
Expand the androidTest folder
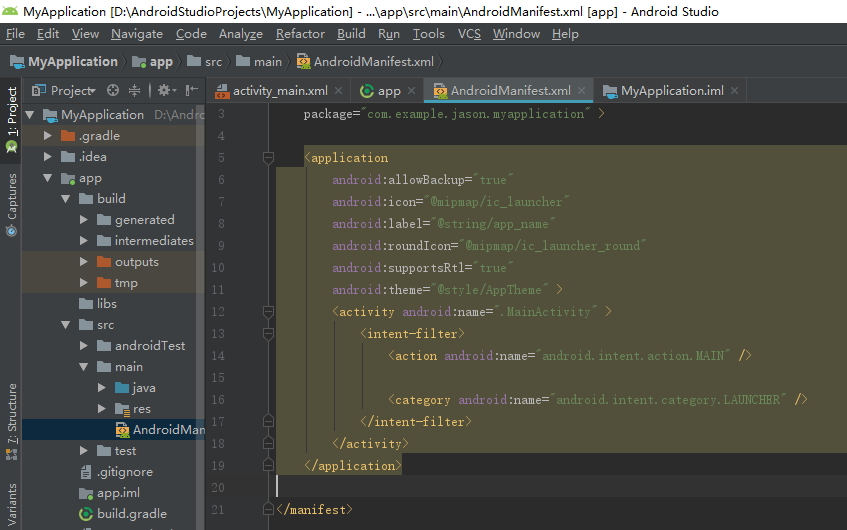coord(83,346)
